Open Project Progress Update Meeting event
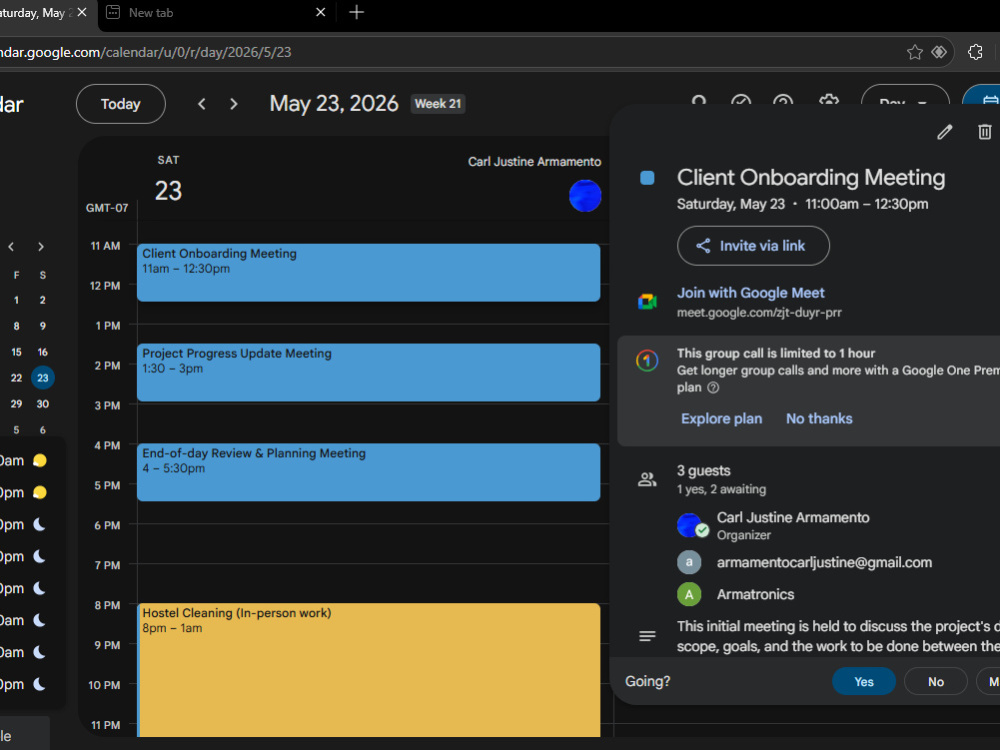This screenshot has height=750, width=1000. point(369,372)
